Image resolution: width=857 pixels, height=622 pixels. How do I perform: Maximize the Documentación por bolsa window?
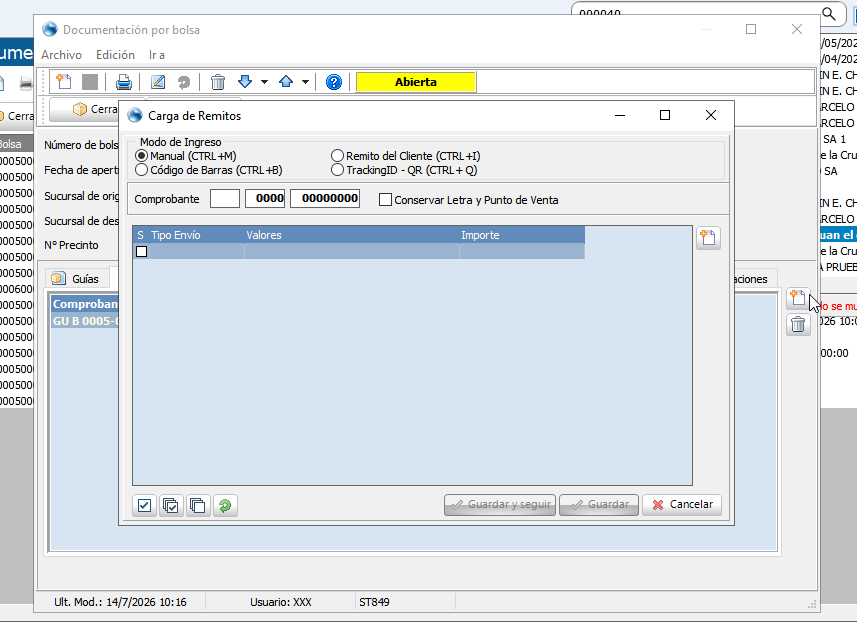click(x=751, y=29)
